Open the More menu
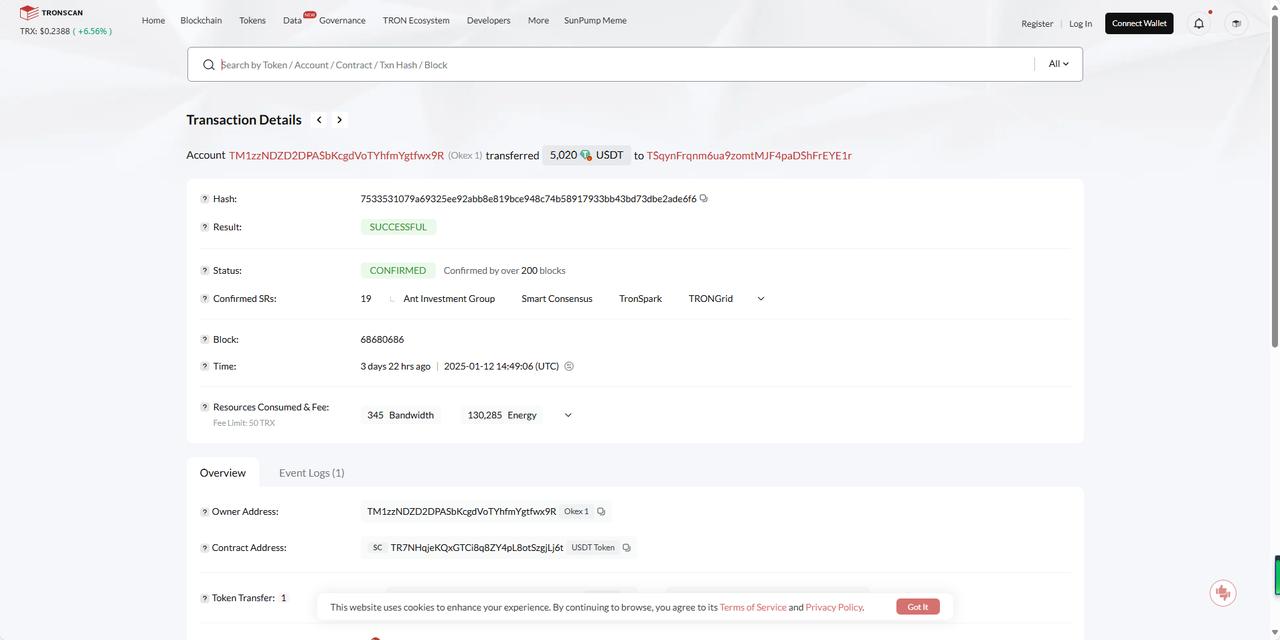This screenshot has width=1280, height=640. click(538, 20)
